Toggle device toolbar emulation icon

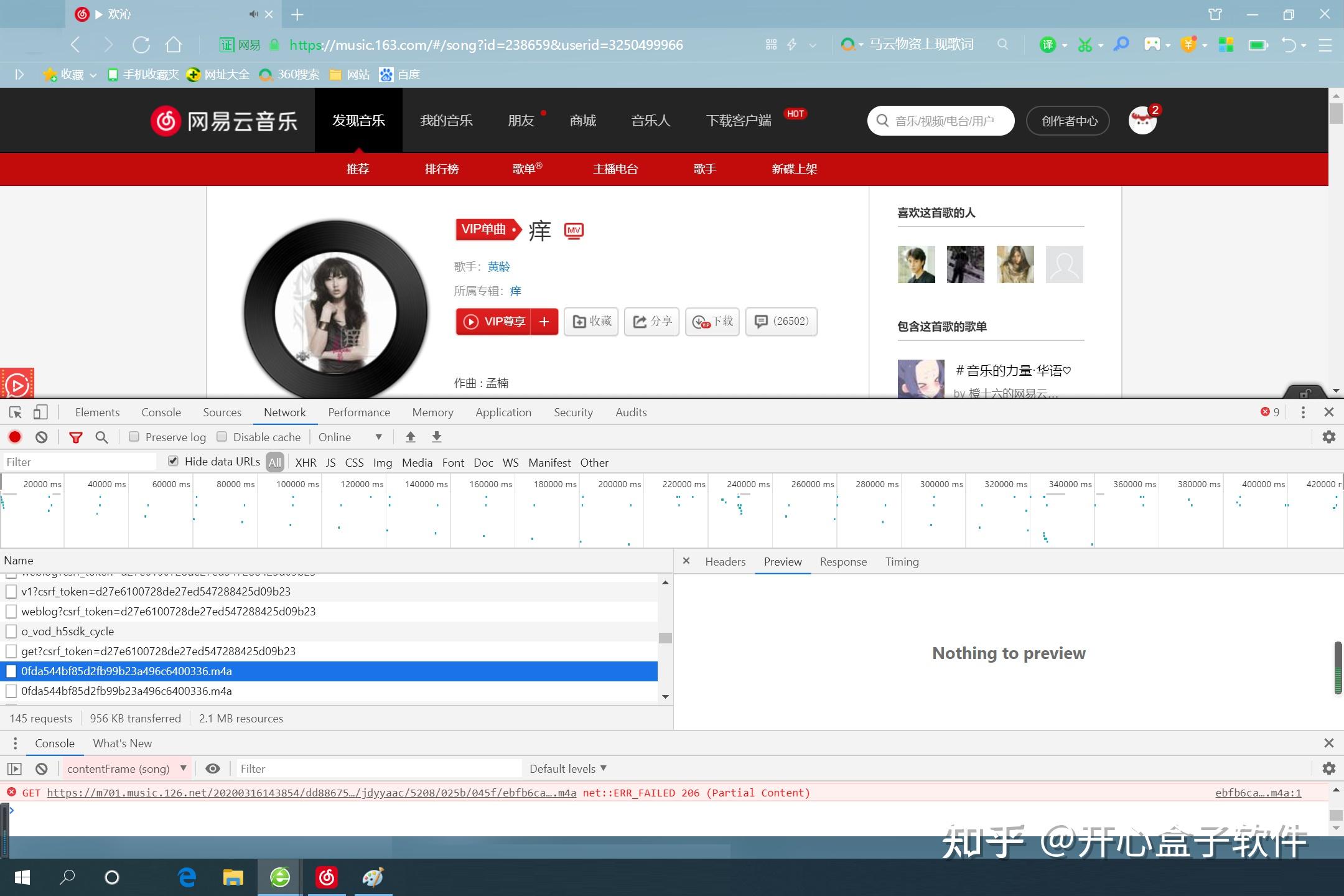[40, 413]
